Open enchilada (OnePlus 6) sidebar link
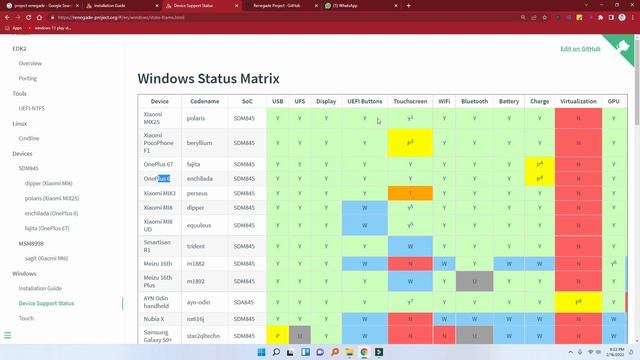The image size is (640, 360). coord(51,213)
